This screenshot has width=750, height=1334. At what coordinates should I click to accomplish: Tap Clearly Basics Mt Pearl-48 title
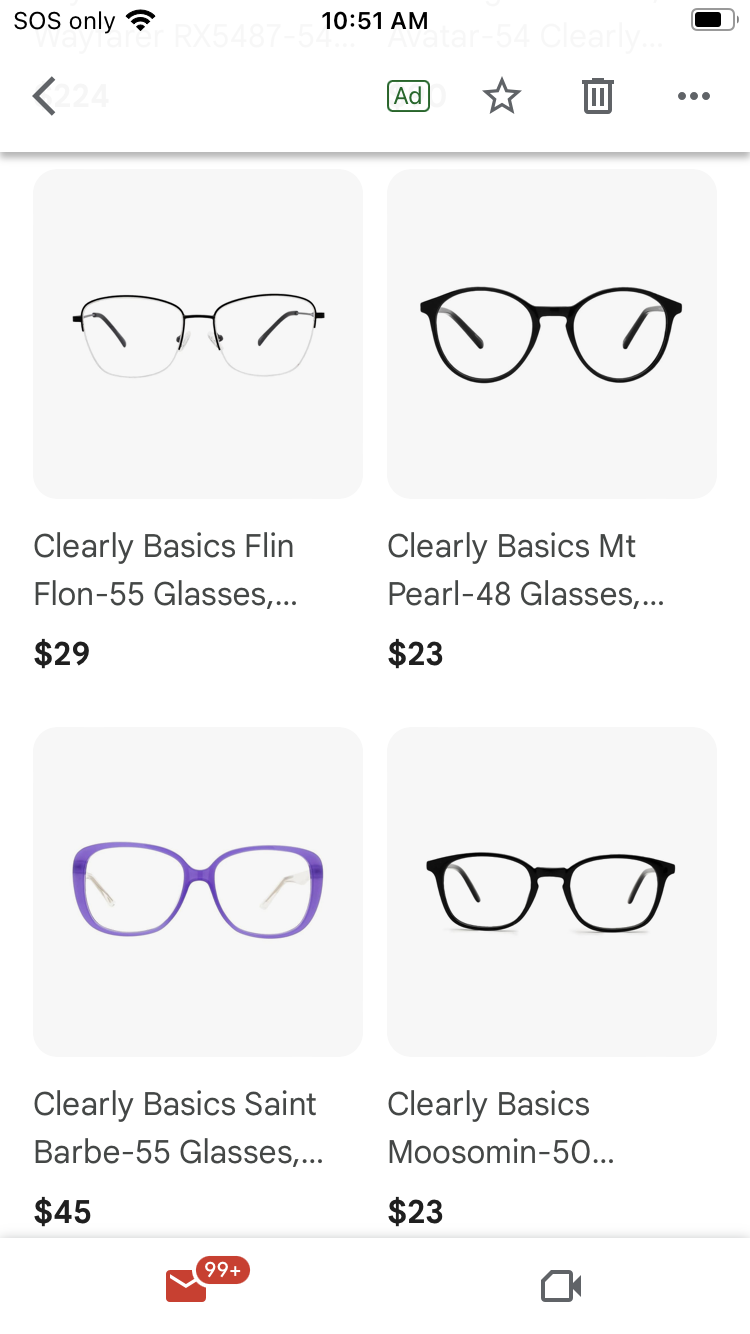point(526,570)
